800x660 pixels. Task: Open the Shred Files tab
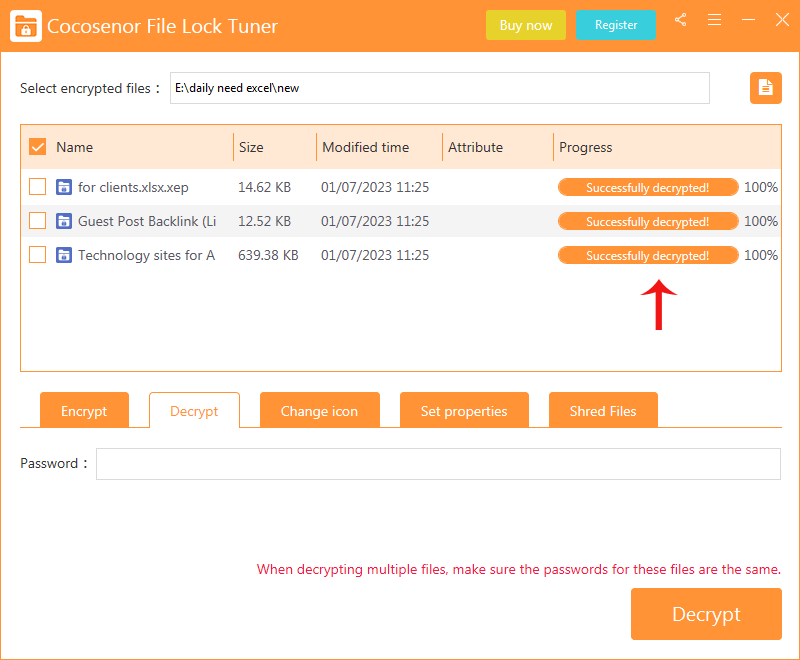603,411
